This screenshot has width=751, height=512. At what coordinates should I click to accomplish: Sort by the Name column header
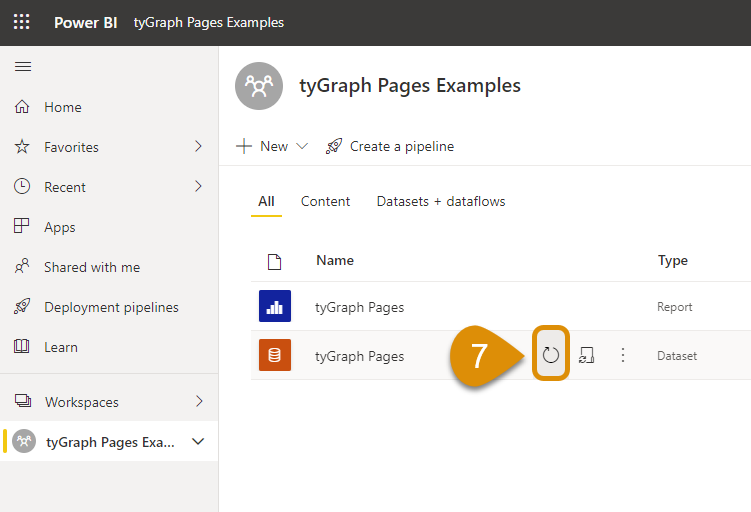click(335, 260)
